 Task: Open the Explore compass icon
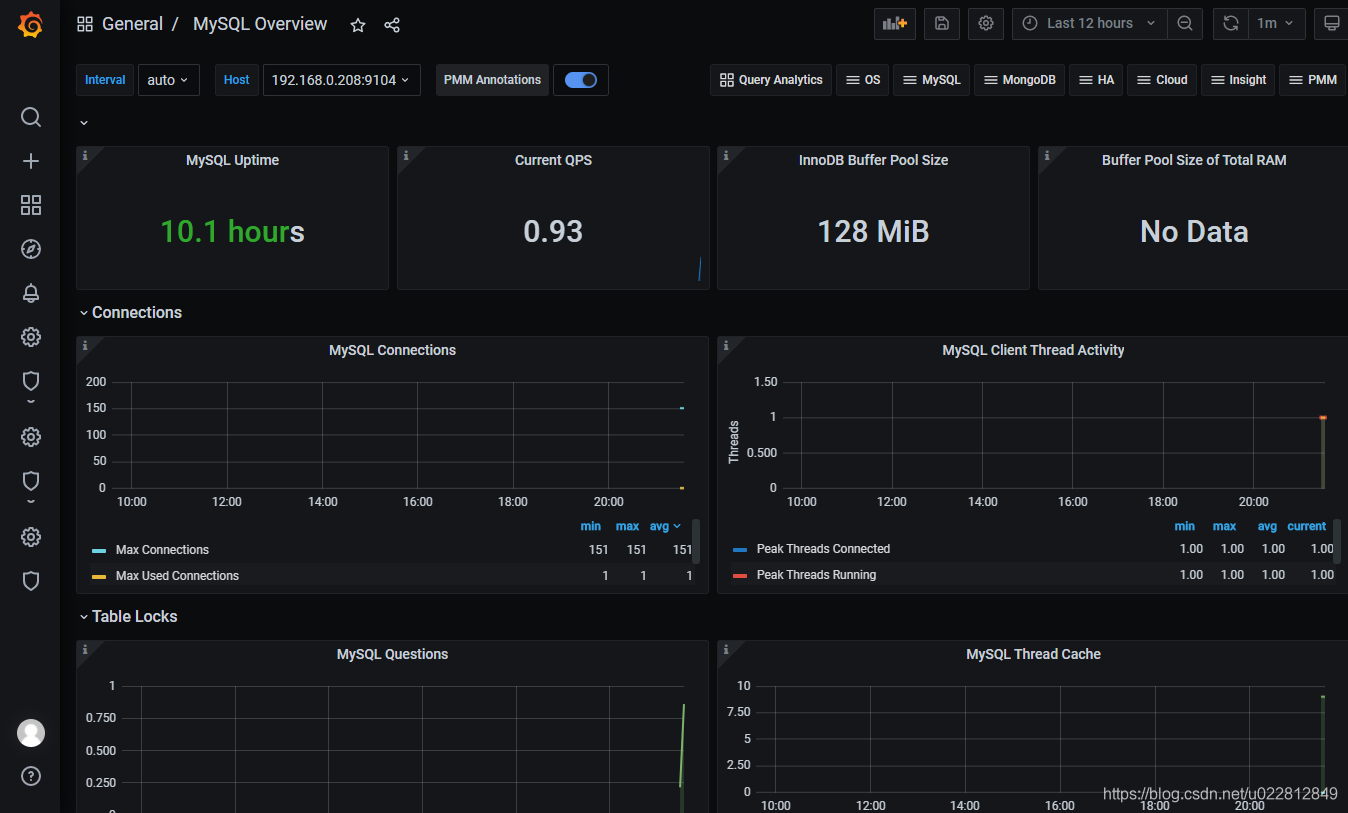coord(31,249)
